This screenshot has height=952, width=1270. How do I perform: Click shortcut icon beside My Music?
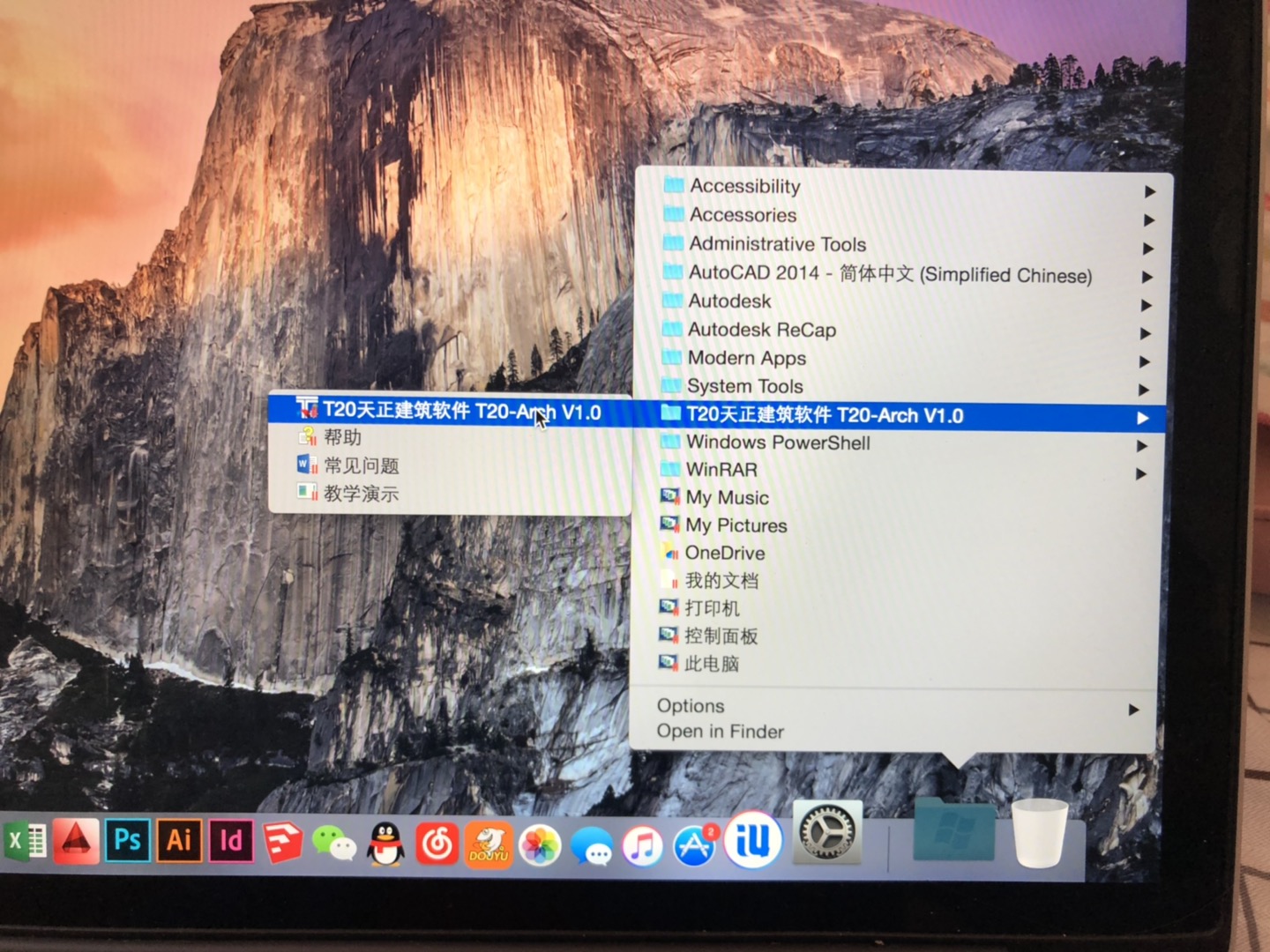[x=670, y=496]
